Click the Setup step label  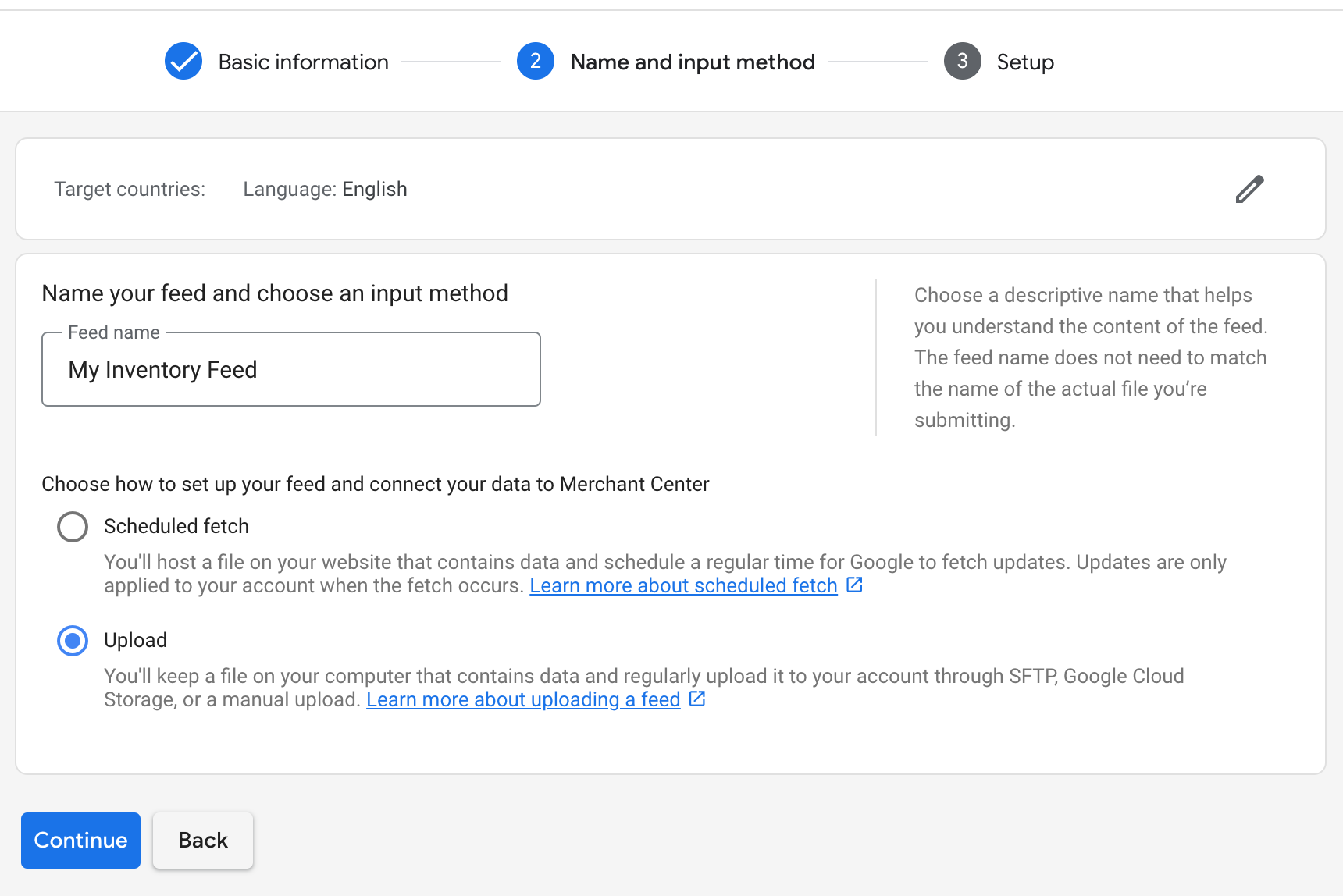click(1025, 62)
